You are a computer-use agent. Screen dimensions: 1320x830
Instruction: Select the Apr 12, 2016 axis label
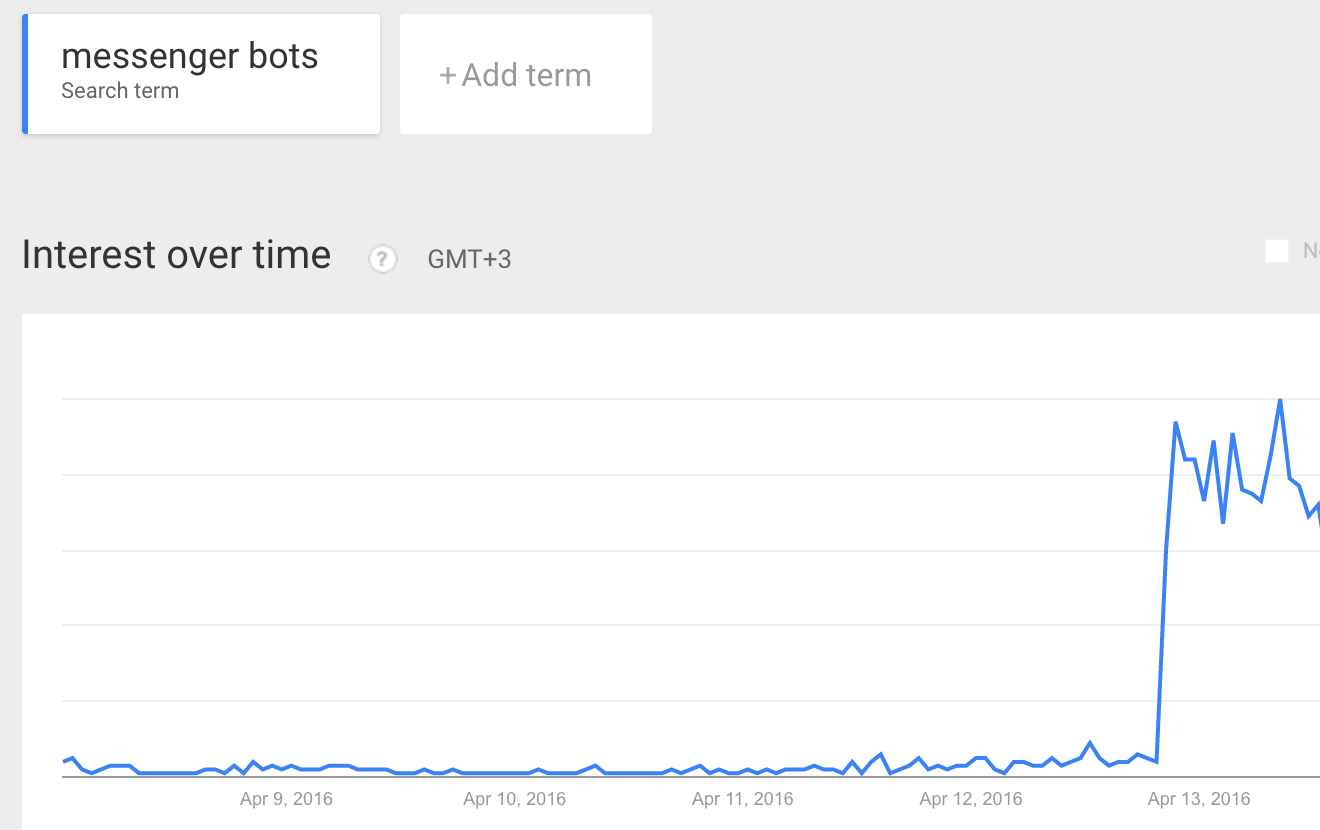pos(971,799)
